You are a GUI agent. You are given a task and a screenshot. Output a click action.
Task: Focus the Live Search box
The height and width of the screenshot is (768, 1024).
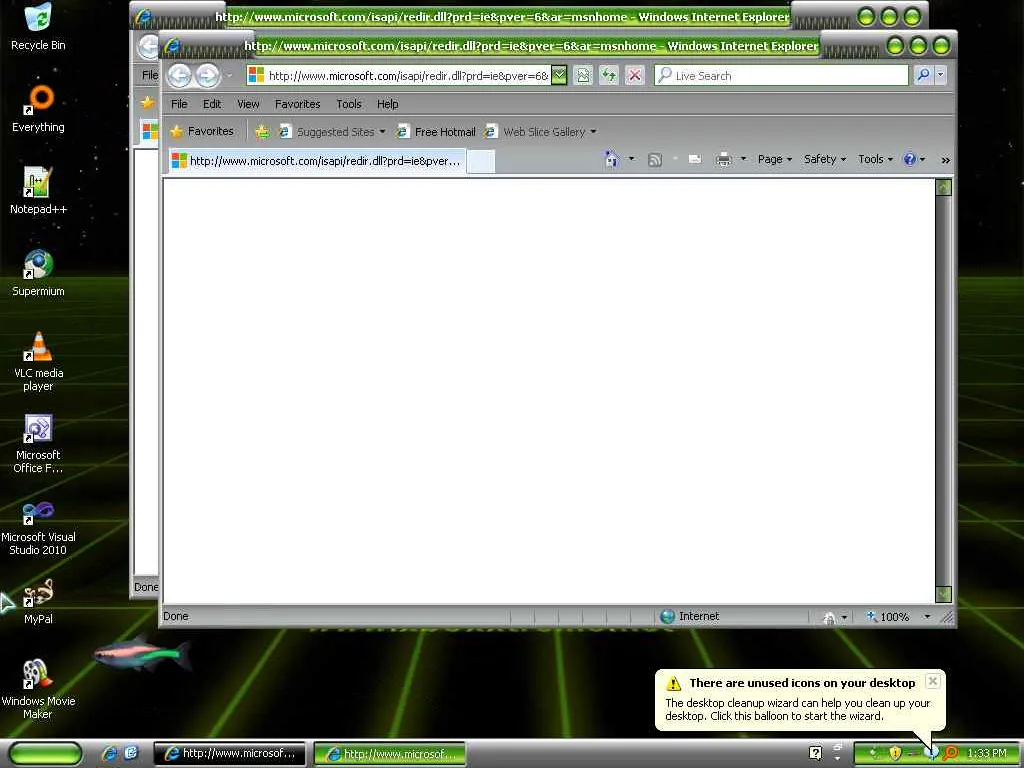click(782, 76)
